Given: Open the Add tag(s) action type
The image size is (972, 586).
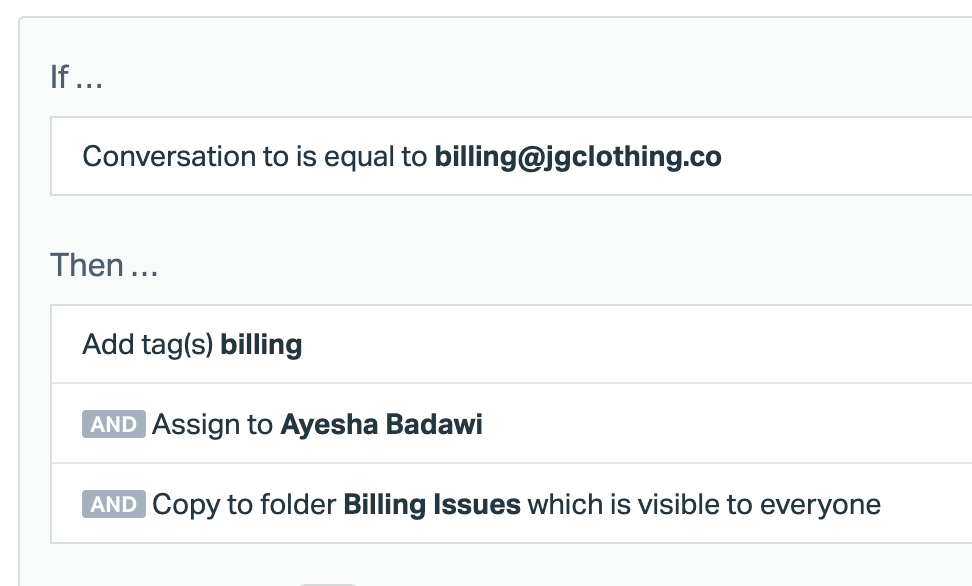Looking at the screenshot, I should coord(148,345).
